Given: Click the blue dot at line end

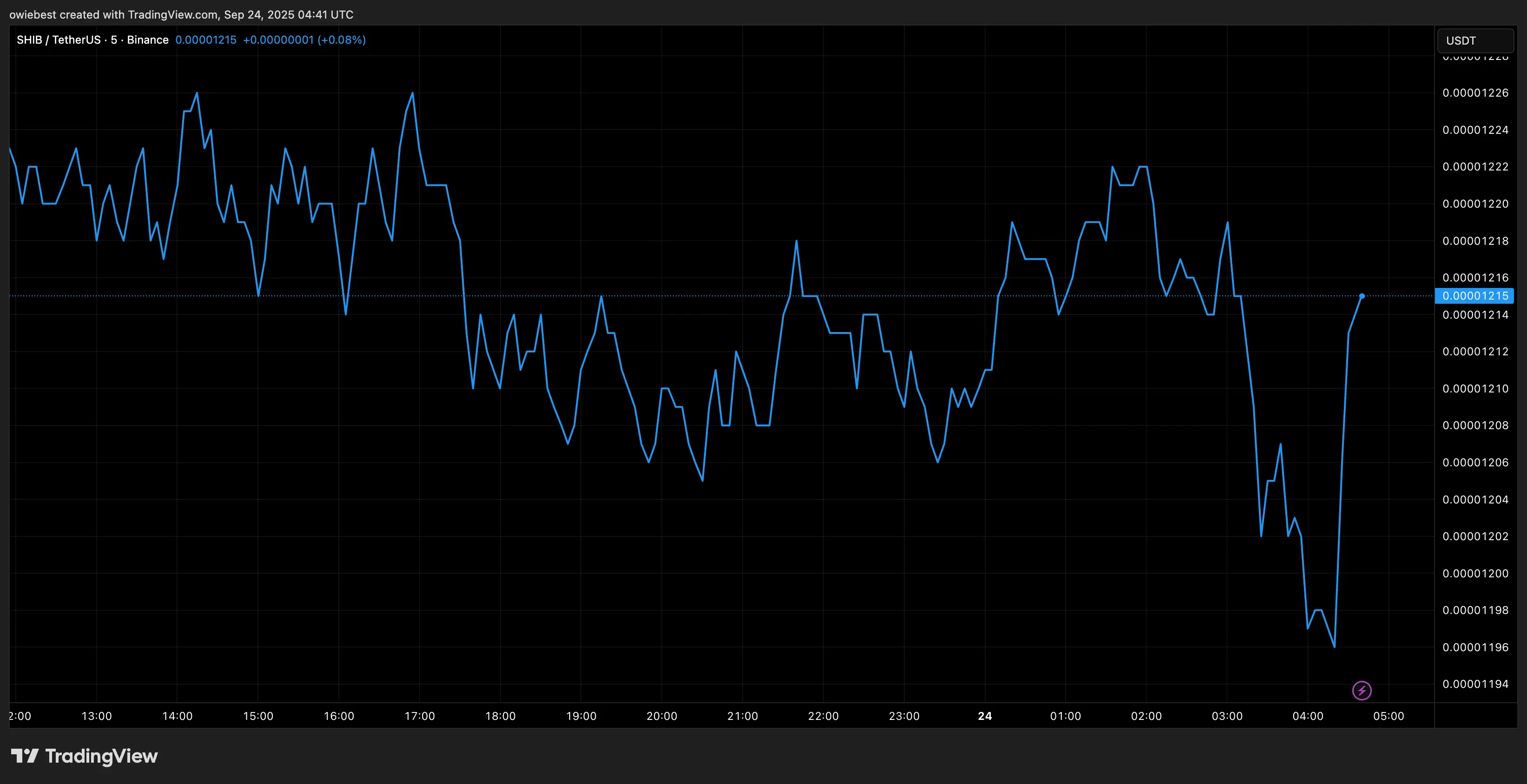Looking at the screenshot, I should 1362,296.
